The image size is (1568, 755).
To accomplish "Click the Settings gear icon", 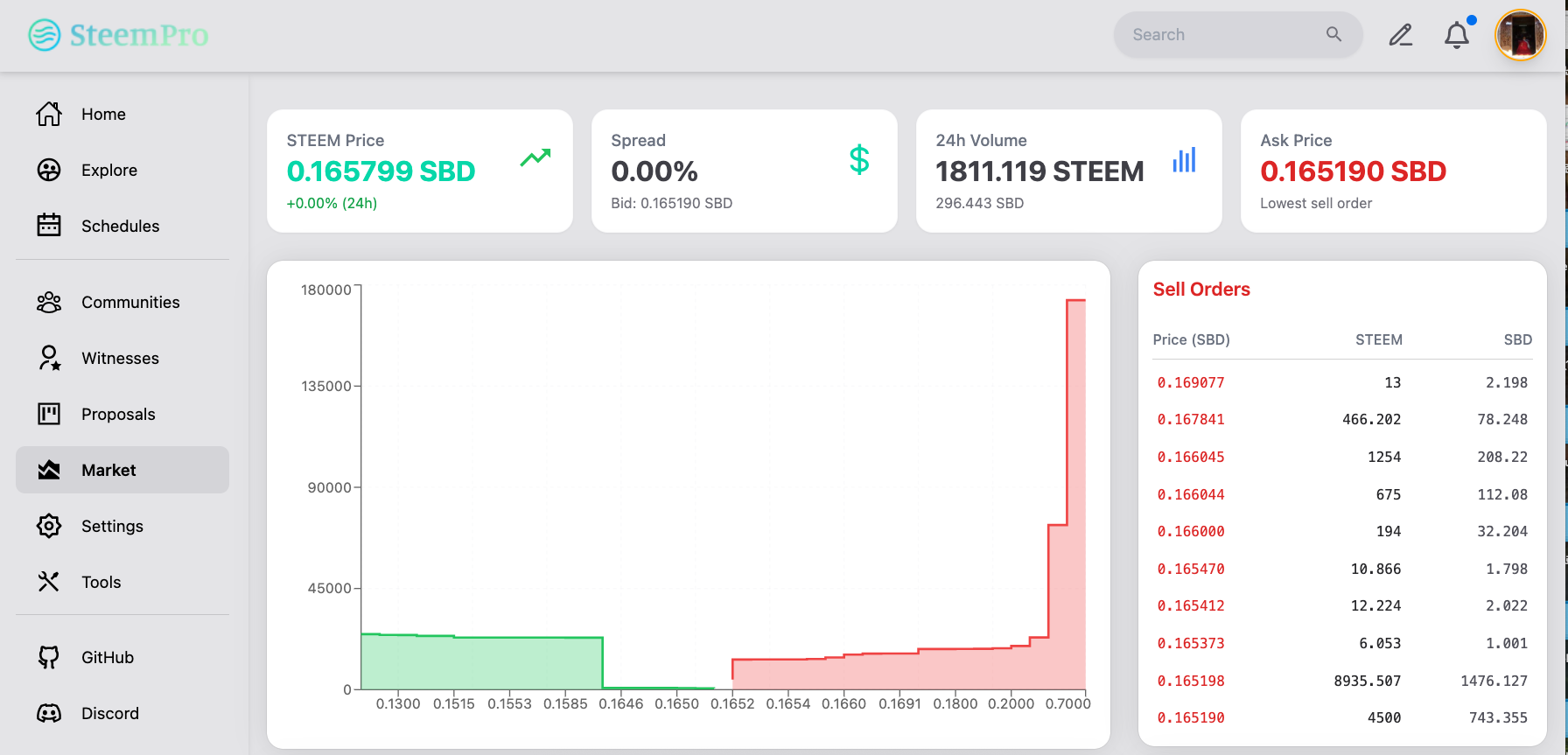I will point(49,526).
